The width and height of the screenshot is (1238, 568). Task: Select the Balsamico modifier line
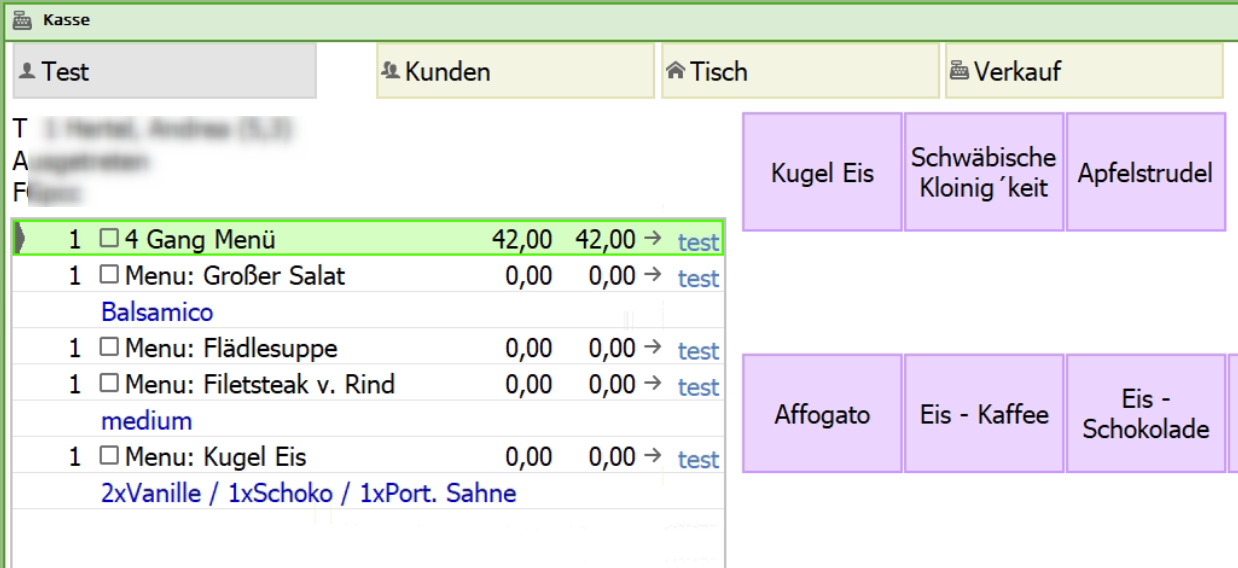157,312
